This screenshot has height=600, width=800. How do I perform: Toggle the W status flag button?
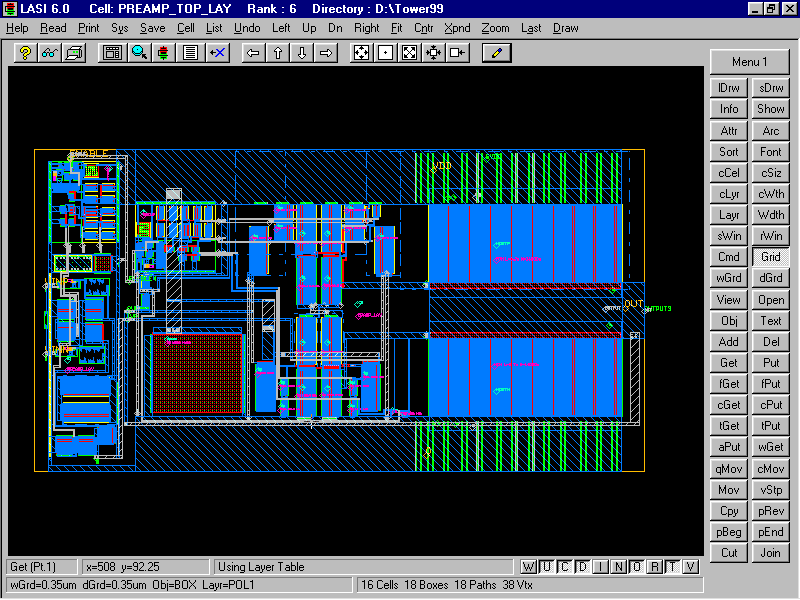click(x=529, y=567)
